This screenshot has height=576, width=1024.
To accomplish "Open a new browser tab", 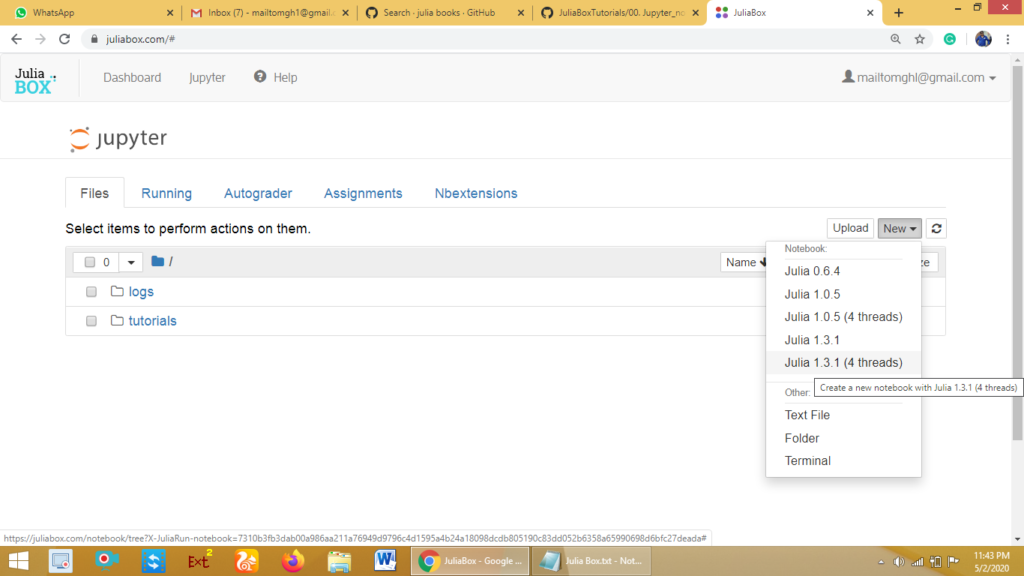I will [x=899, y=12].
